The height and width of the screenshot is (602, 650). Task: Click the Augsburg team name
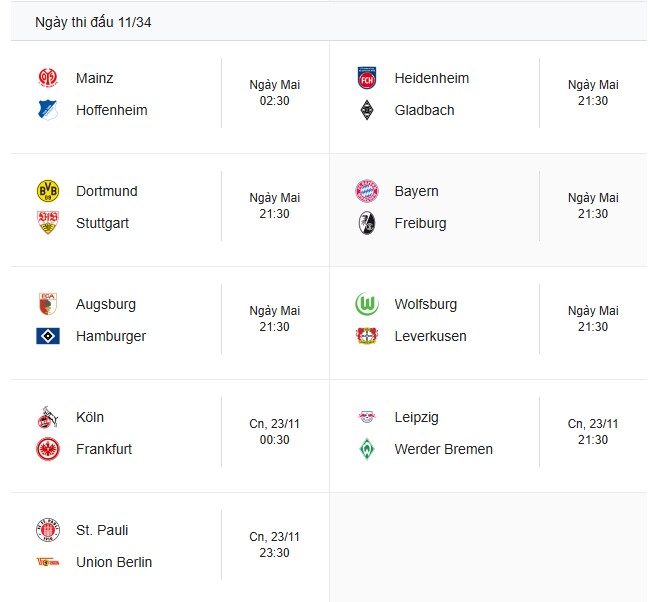coord(106,304)
